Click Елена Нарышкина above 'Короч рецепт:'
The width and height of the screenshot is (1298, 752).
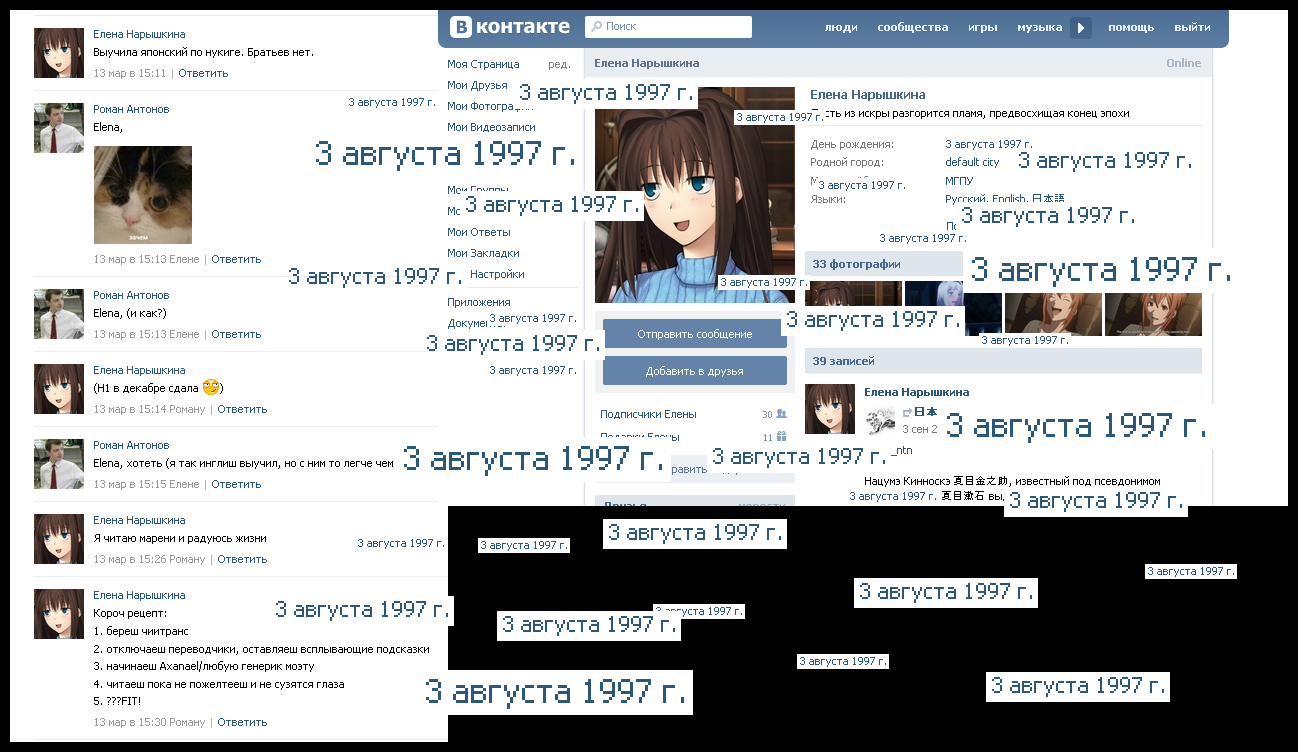(139, 595)
